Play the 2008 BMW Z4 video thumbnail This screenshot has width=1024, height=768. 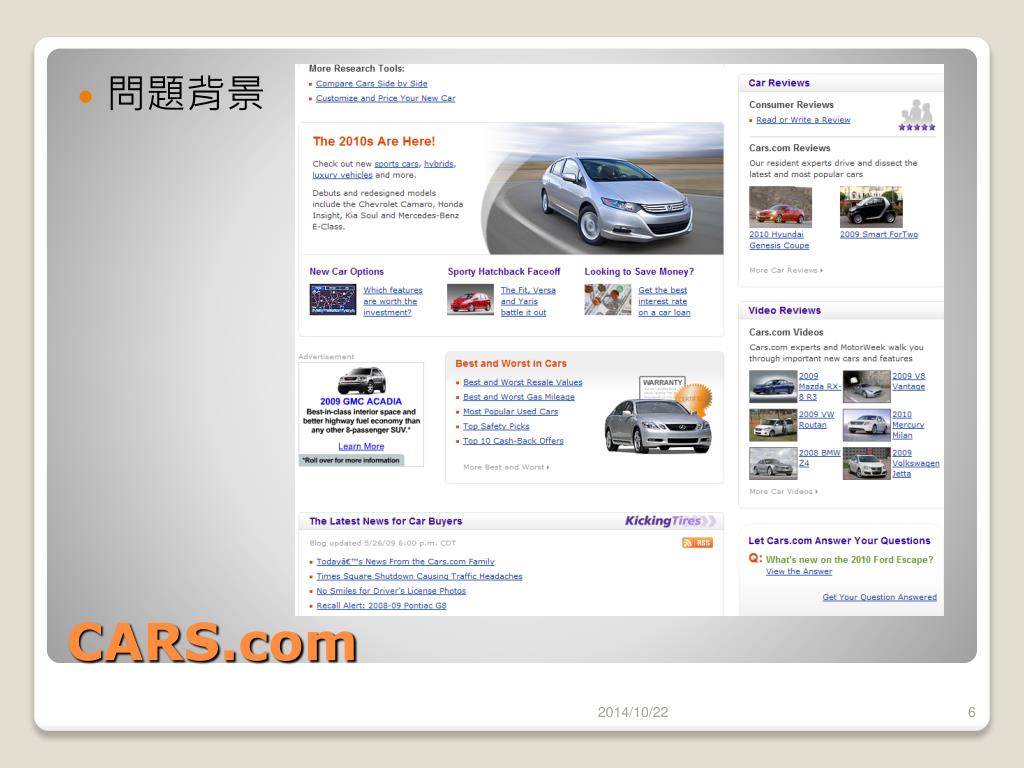click(773, 463)
